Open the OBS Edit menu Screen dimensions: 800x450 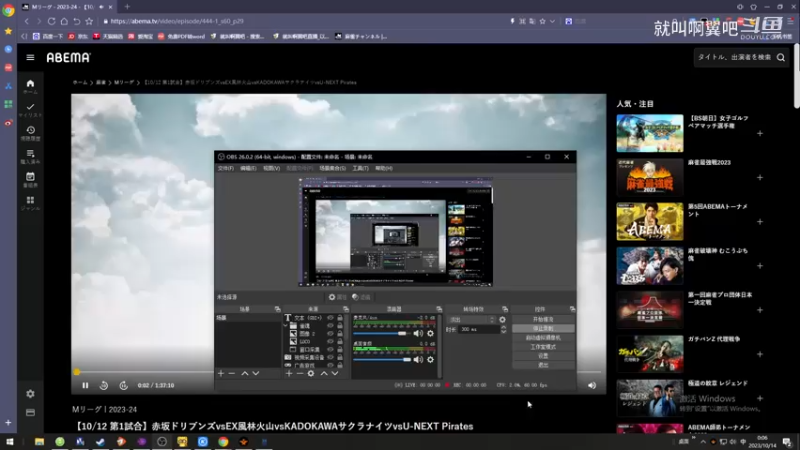[248, 168]
